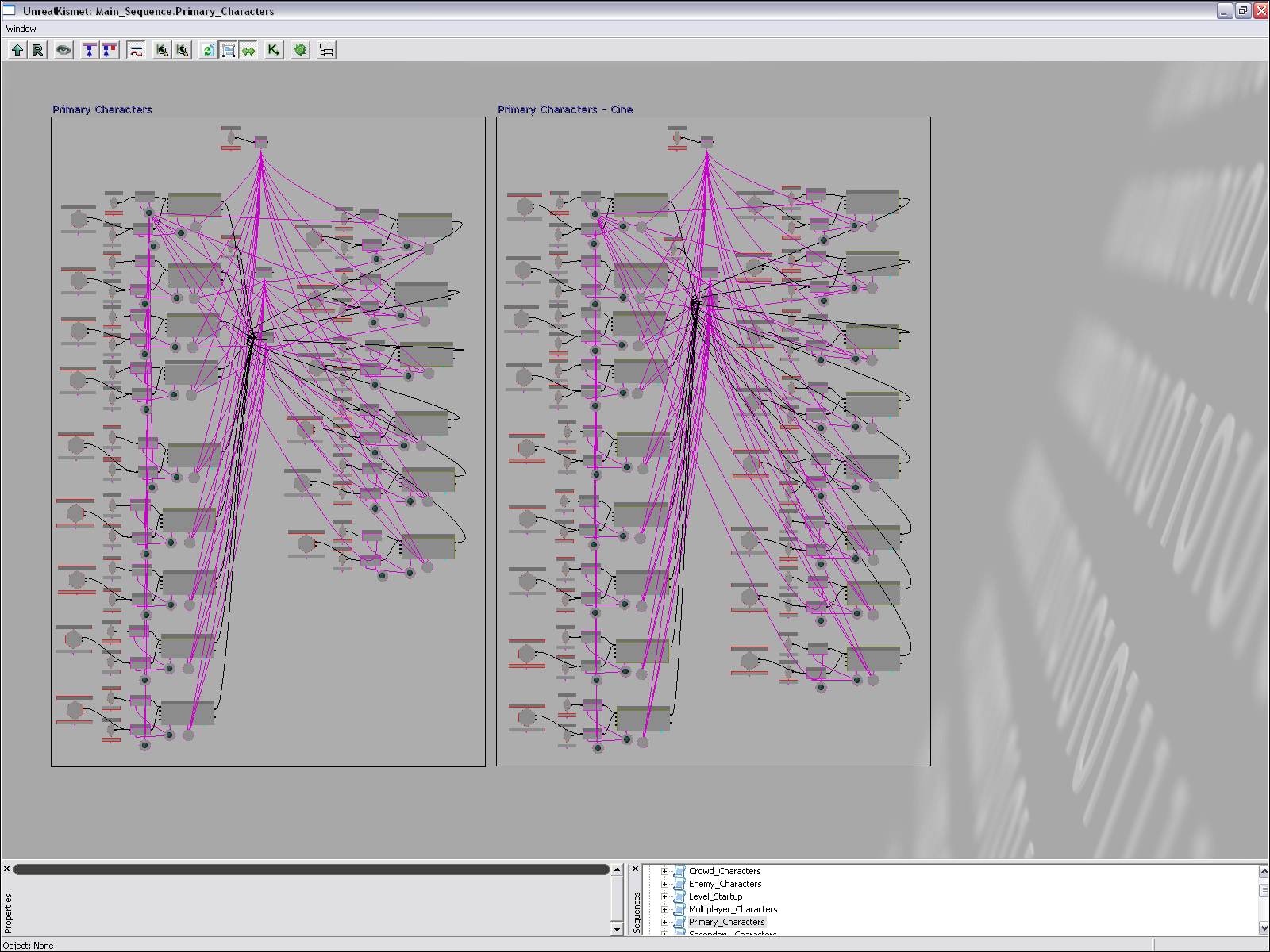Expand the Crowd_Characters sequence node

(x=665, y=871)
